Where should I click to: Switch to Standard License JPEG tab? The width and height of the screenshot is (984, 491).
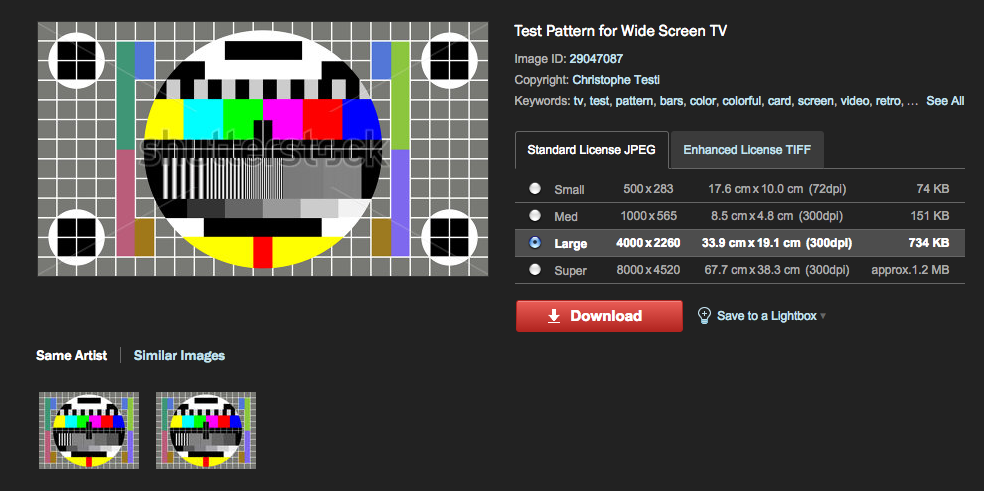click(591, 150)
